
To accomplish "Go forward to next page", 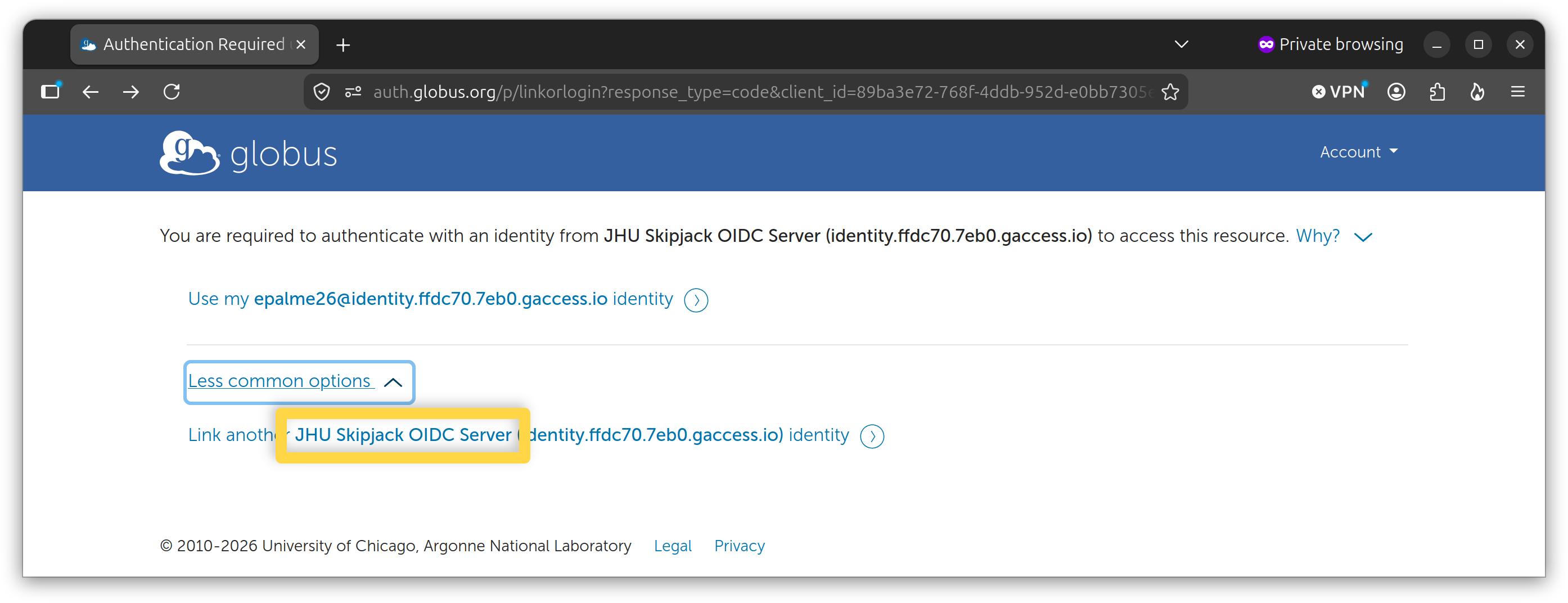I will click(131, 92).
